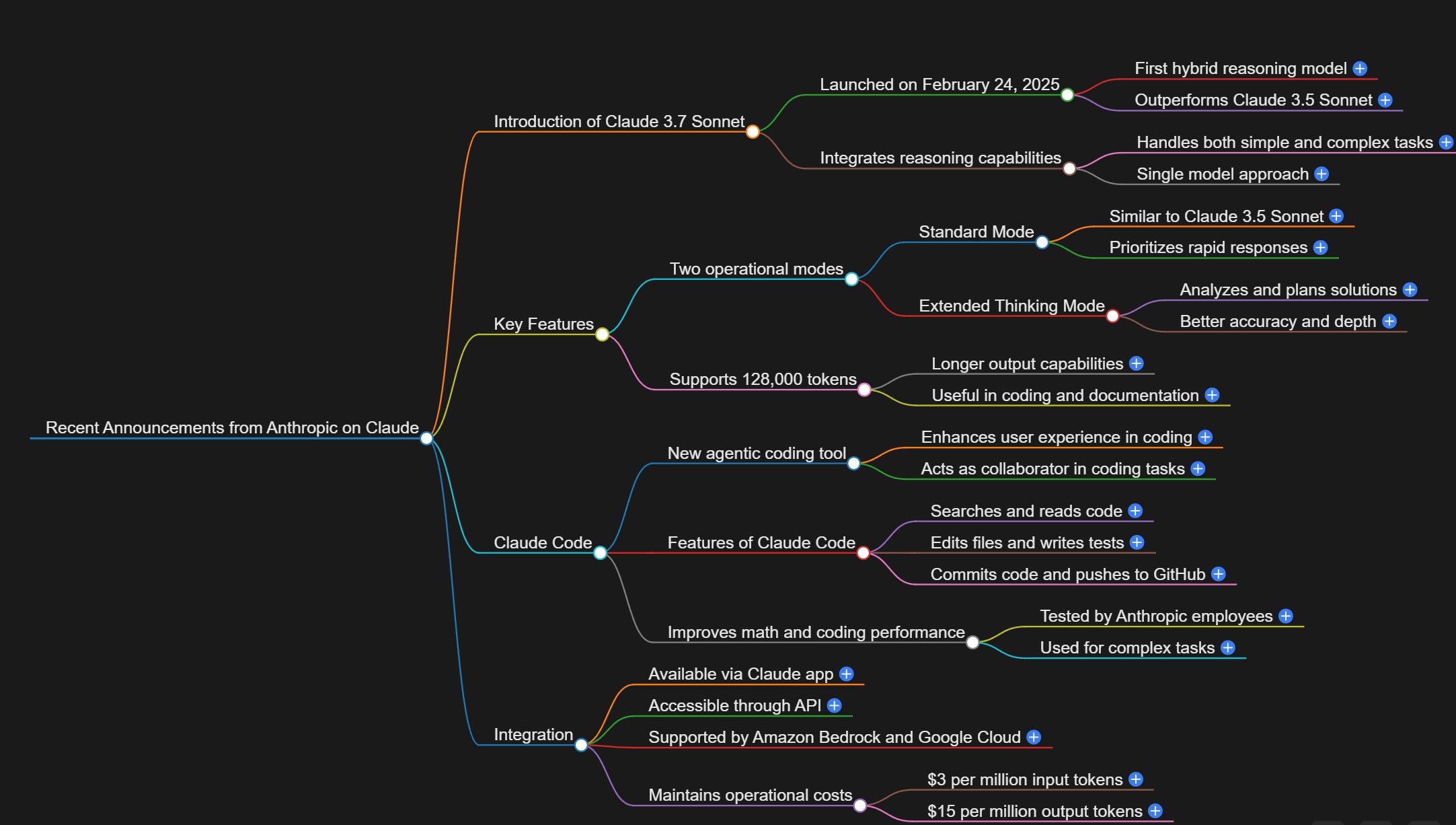The image size is (1456, 825).
Task: Click the Available via Claude app text
Action: [740, 674]
